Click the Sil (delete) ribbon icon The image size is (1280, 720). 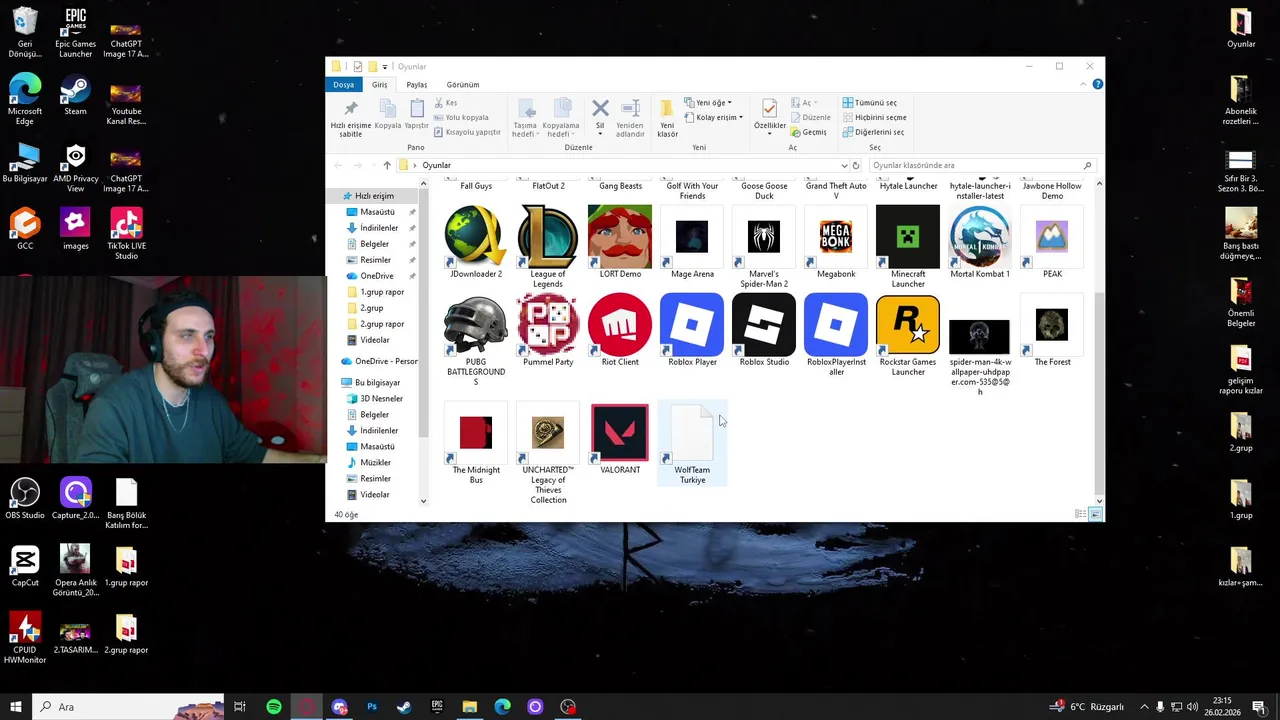coord(600,115)
